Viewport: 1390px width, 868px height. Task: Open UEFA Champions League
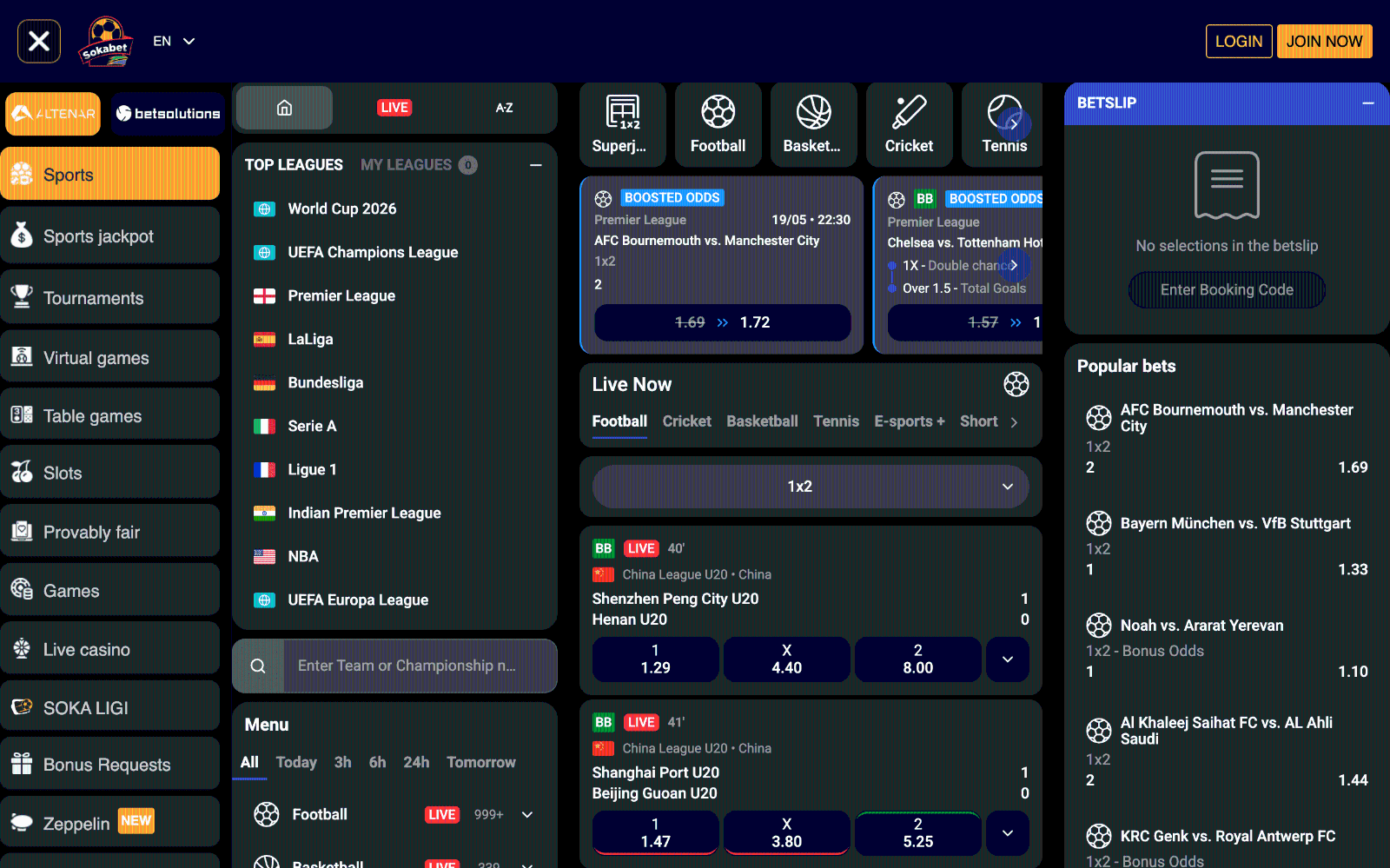pyautogui.click(x=373, y=252)
